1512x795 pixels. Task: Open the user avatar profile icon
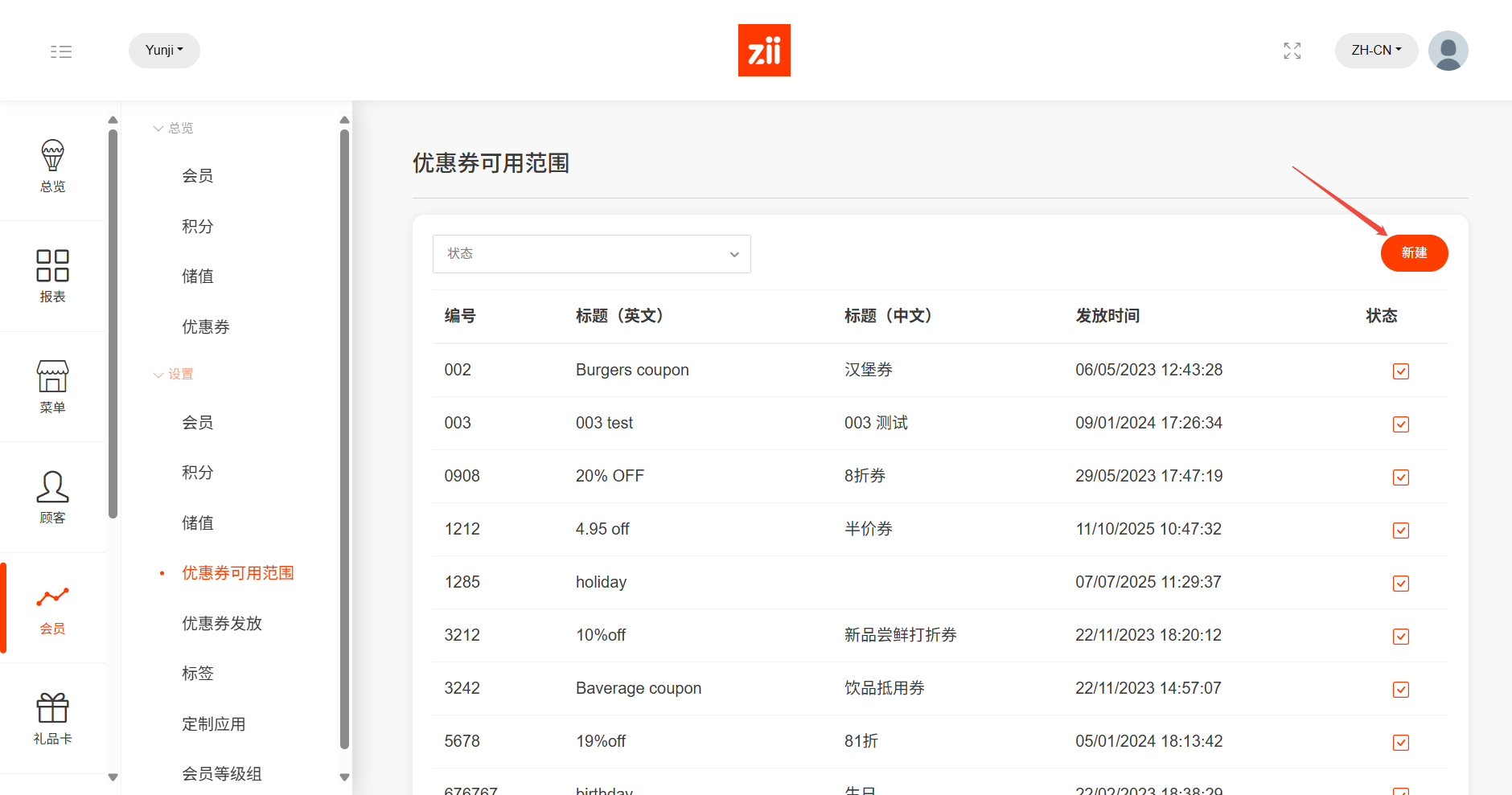tap(1448, 51)
